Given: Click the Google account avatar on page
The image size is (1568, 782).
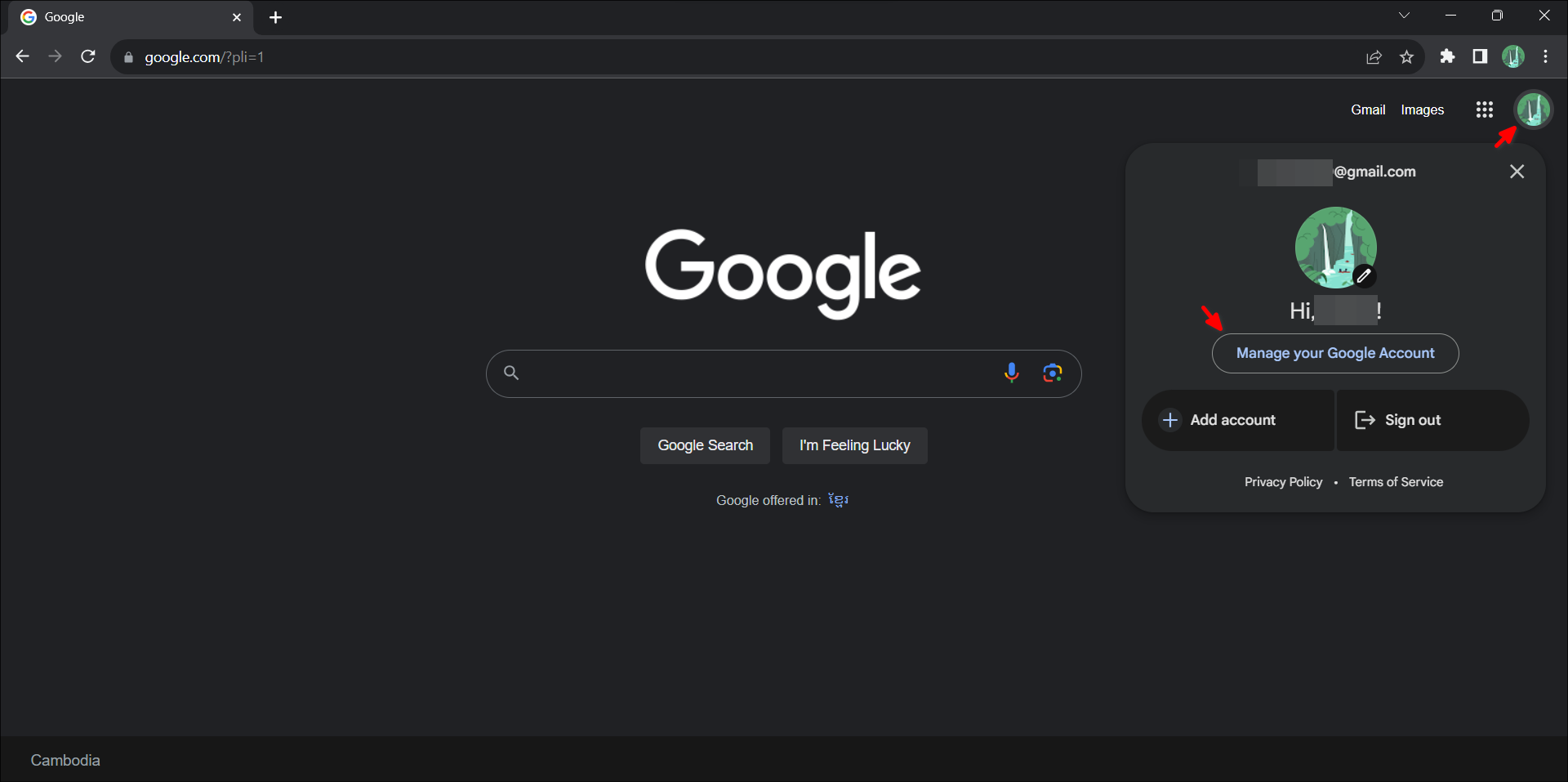Looking at the screenshot, I should [x=1533, y=109].
